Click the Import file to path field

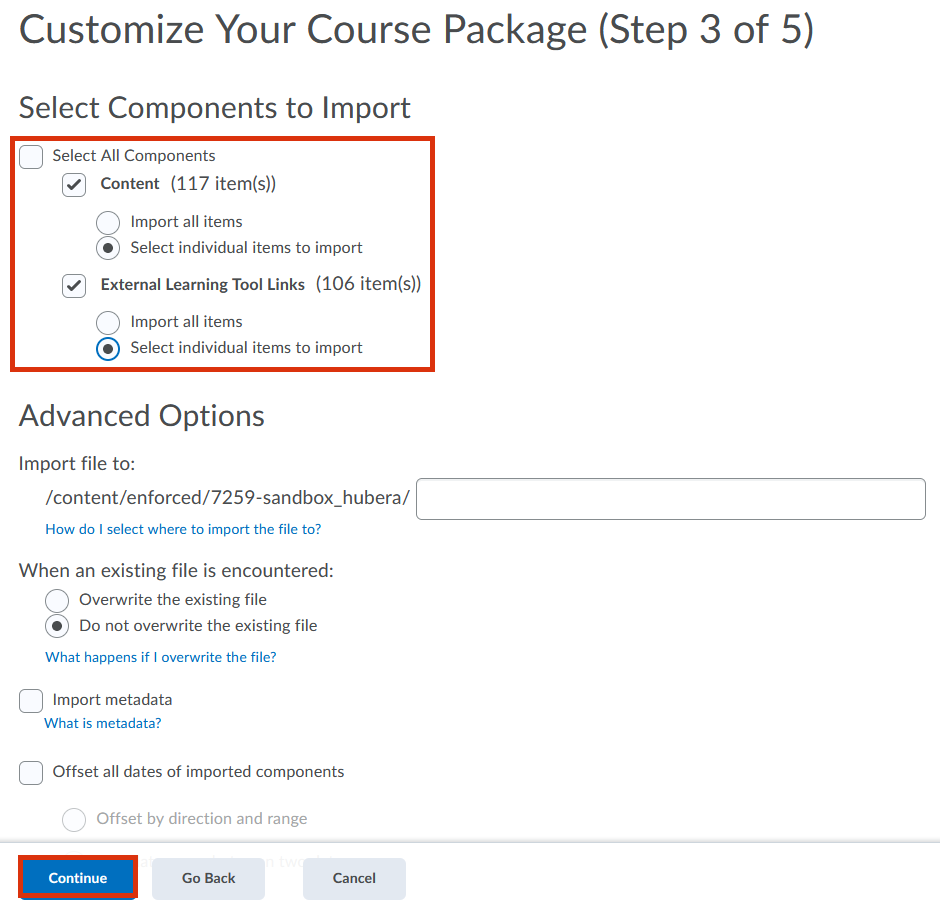(x=670, y=499)
